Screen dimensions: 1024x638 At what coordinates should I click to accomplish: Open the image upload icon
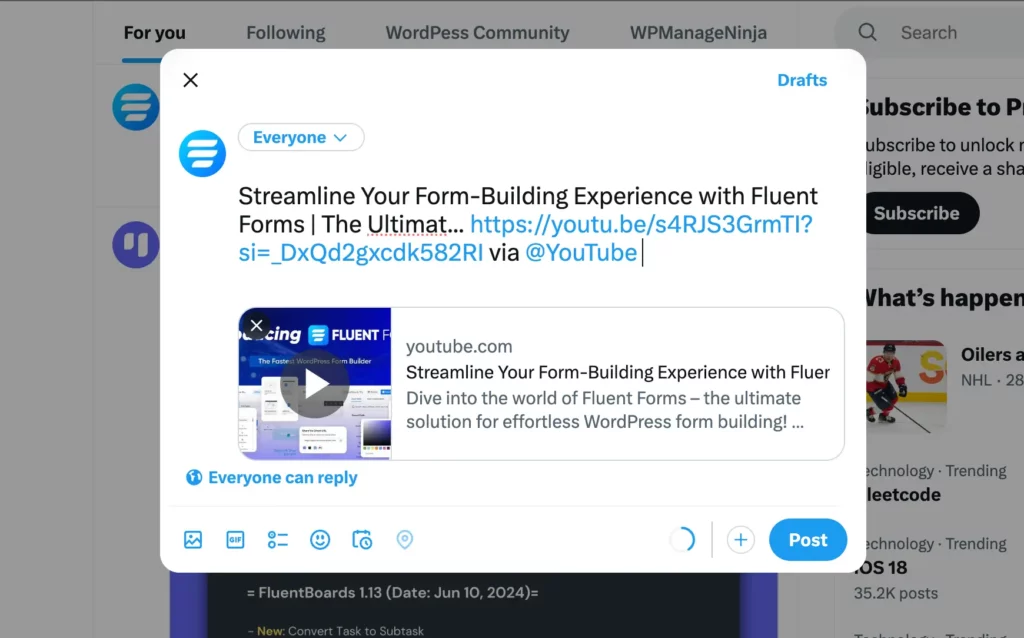(193, 539)
